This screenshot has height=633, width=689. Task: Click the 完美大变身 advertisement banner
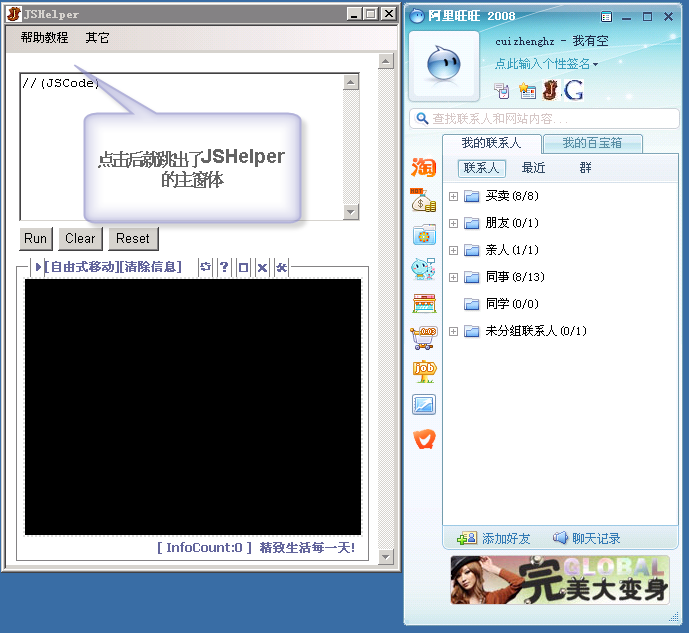(560, 580)
